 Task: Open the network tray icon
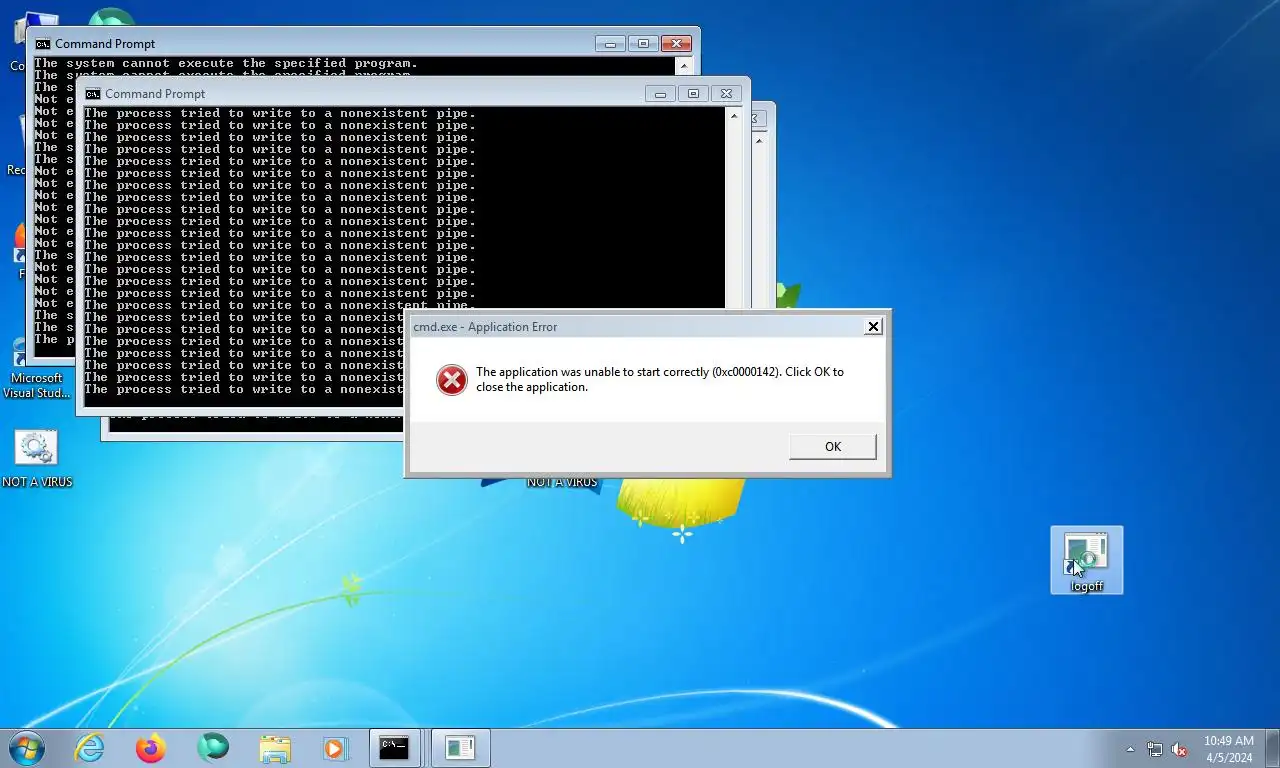[1155, 749]
